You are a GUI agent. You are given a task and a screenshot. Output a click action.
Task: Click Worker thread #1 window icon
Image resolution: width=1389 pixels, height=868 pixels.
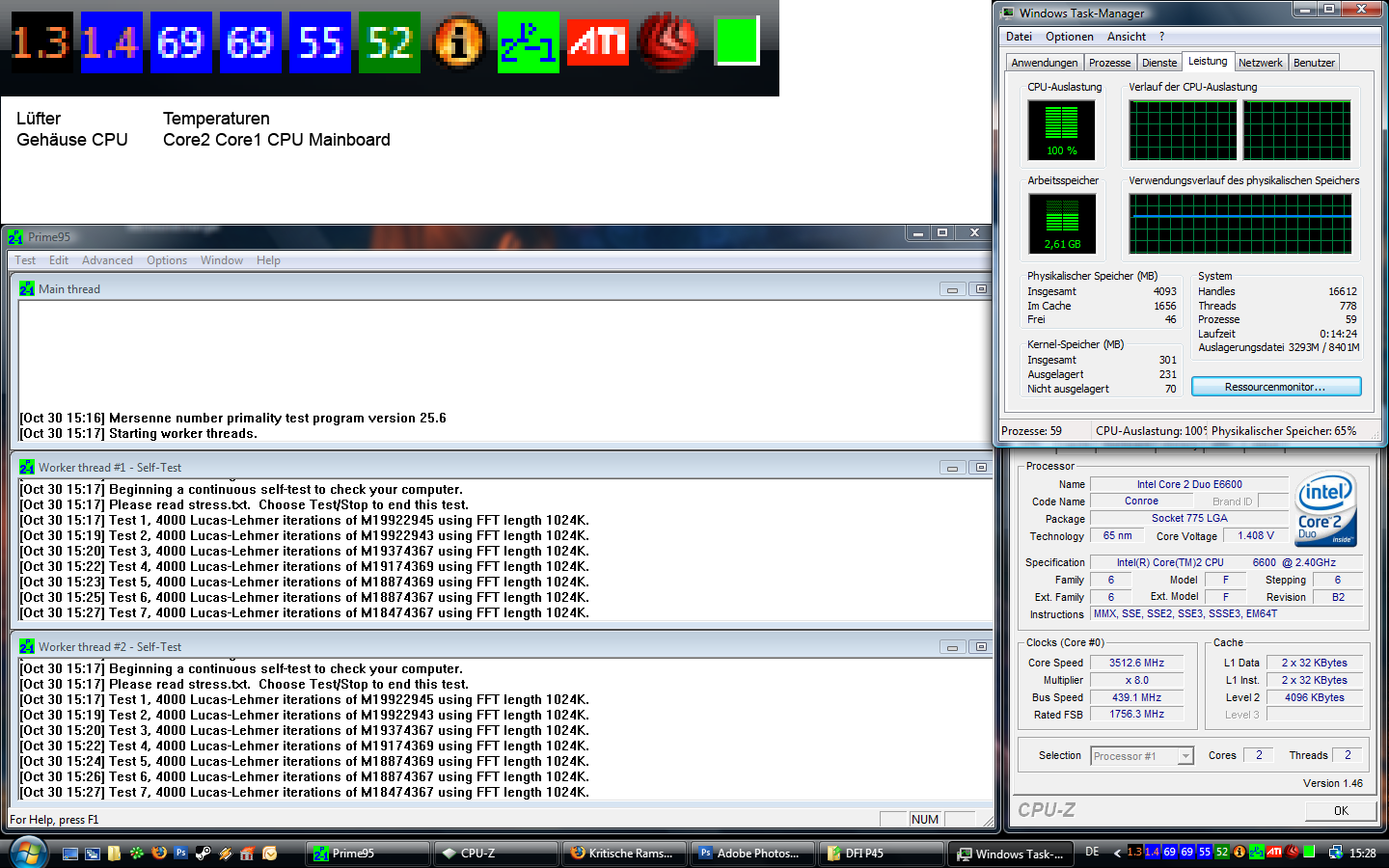(27, 467)
